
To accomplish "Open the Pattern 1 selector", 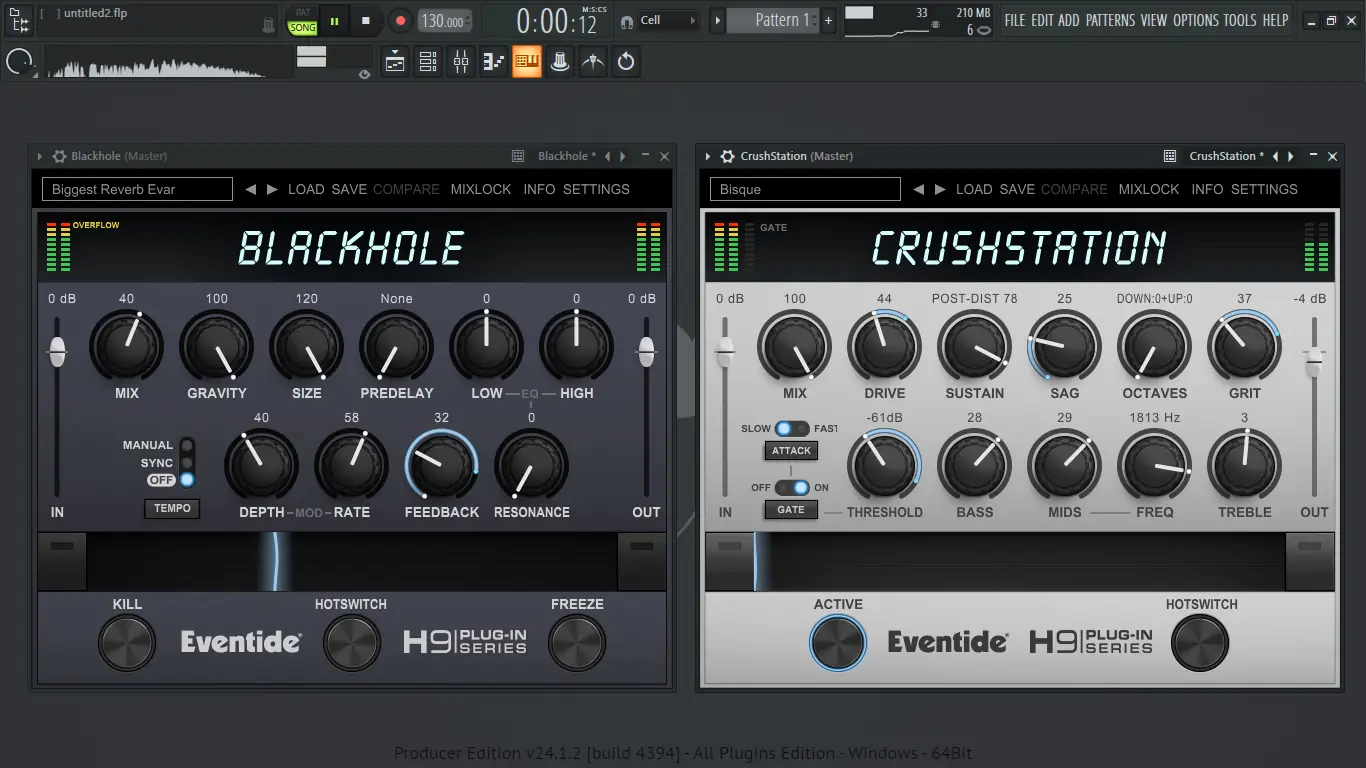I will (774, 20).
